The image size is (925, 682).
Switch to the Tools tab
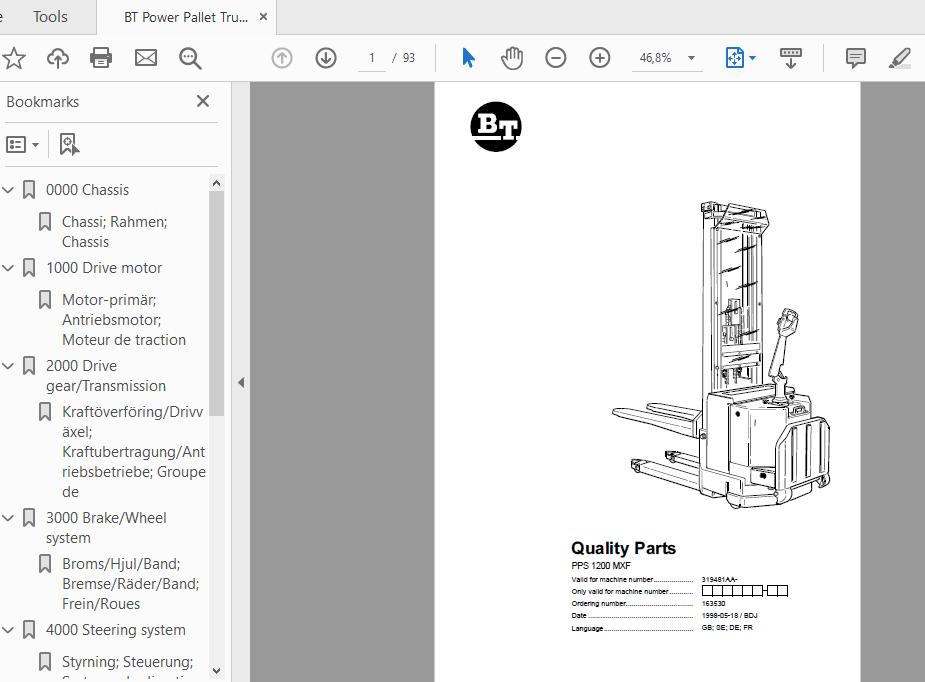pos(50,17)
